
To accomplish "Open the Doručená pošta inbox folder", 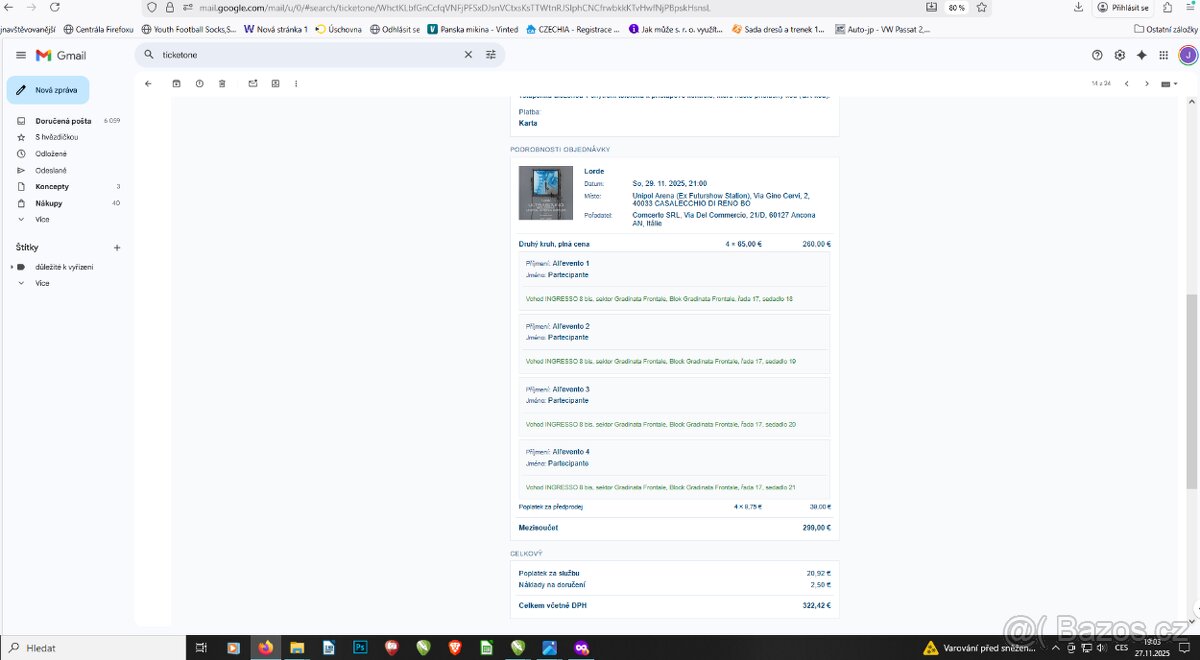I will 64,121.
